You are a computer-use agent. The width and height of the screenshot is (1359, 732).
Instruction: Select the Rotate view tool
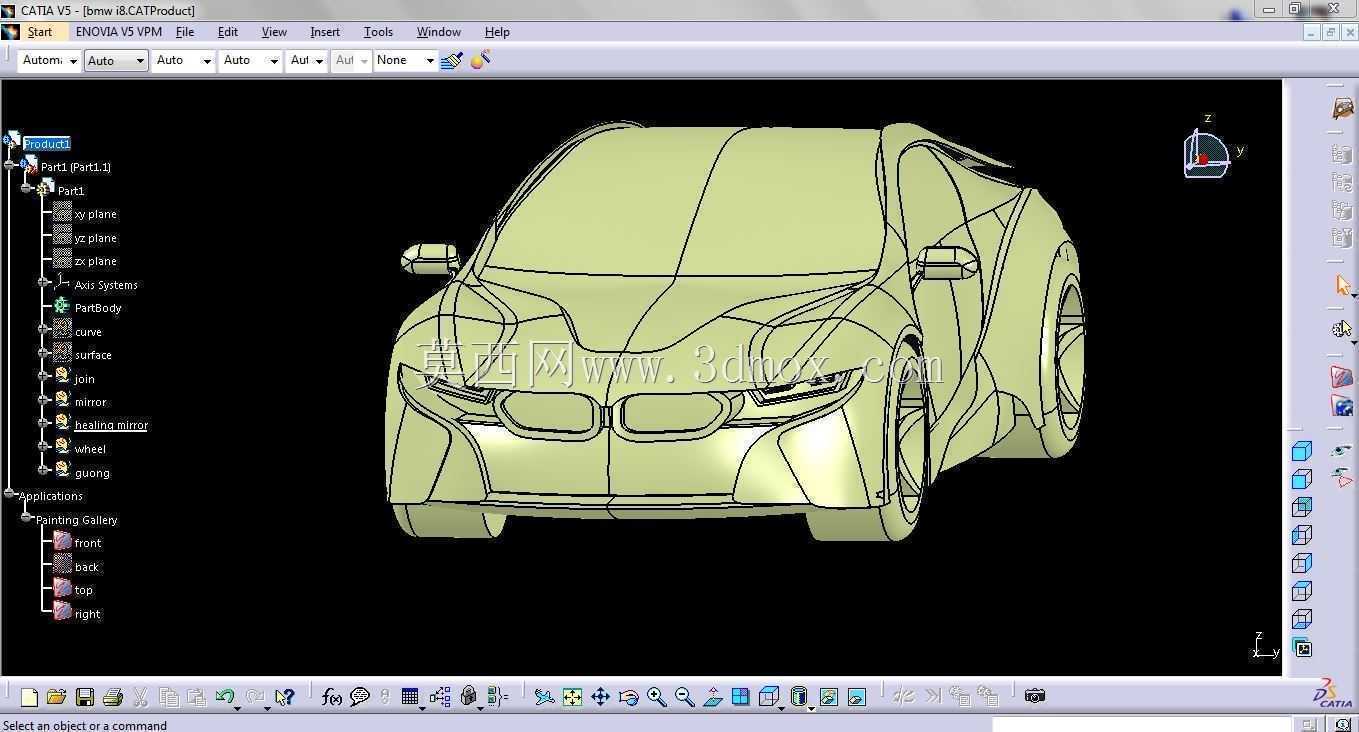[x=629, y=697]
